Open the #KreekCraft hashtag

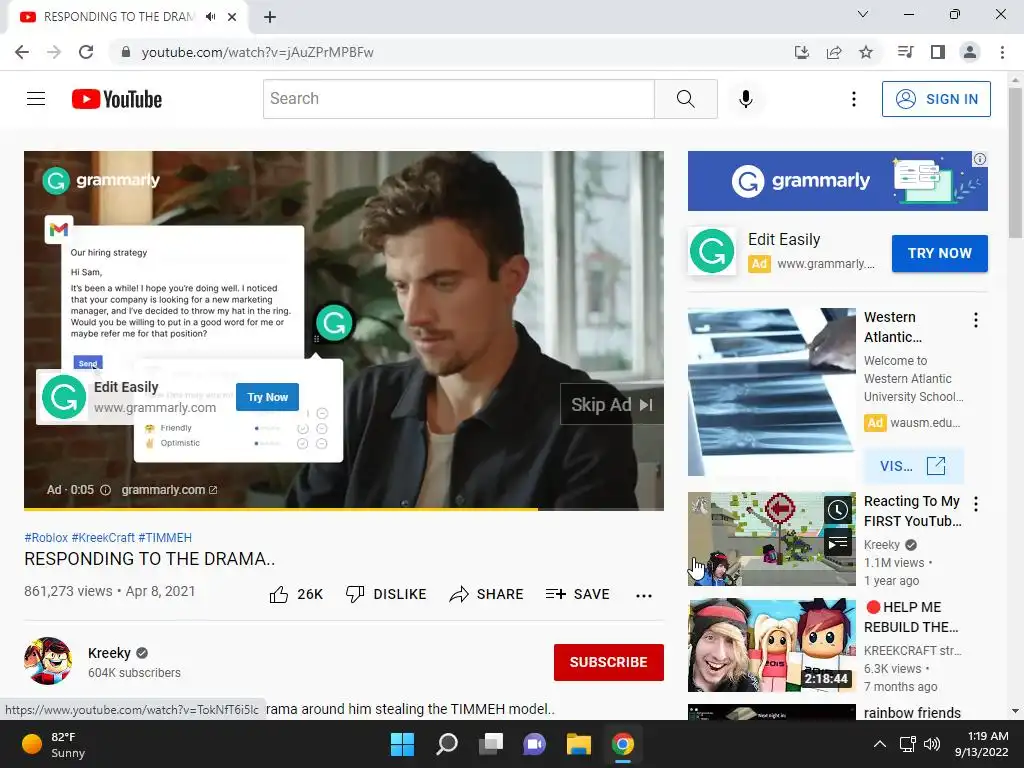tap(103, 537)
